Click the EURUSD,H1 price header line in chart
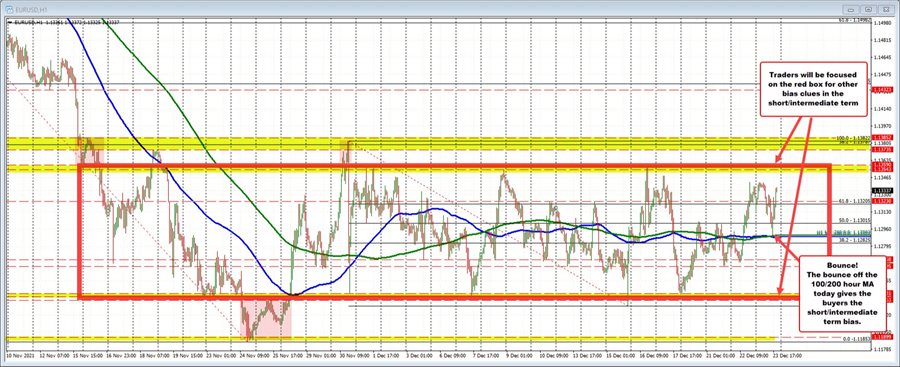 coord(67,22)
